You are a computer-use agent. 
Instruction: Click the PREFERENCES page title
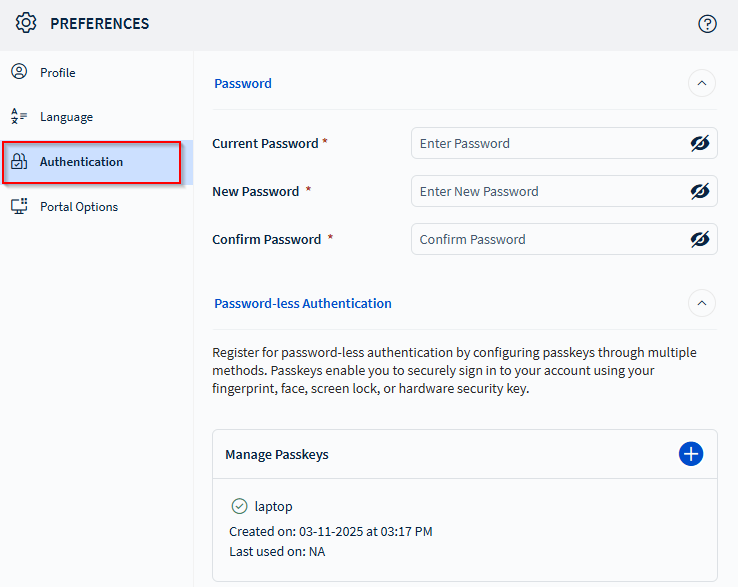(100, 24)
